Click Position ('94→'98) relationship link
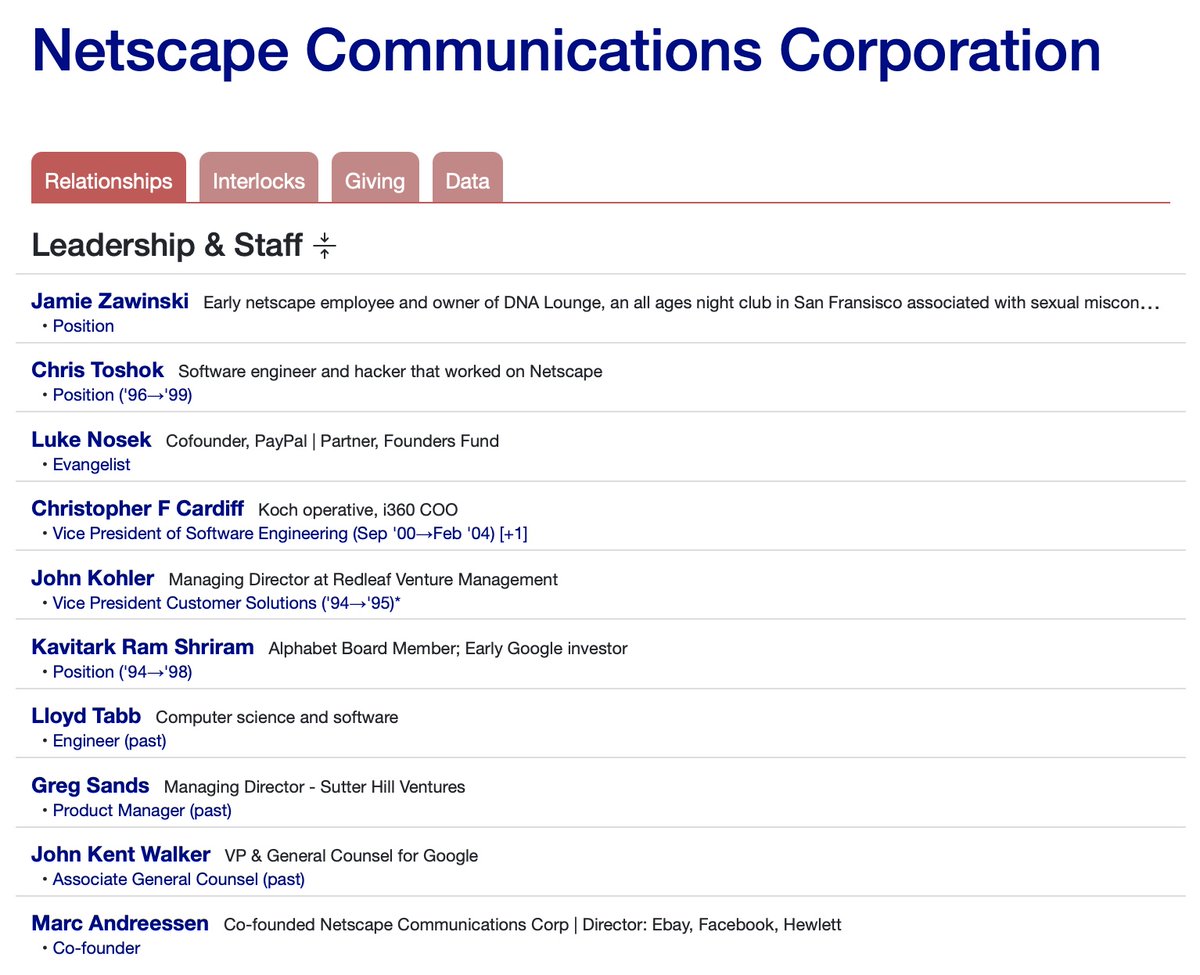The height and width of the screenshot is (975, 1200). click(x=122, y=672)
